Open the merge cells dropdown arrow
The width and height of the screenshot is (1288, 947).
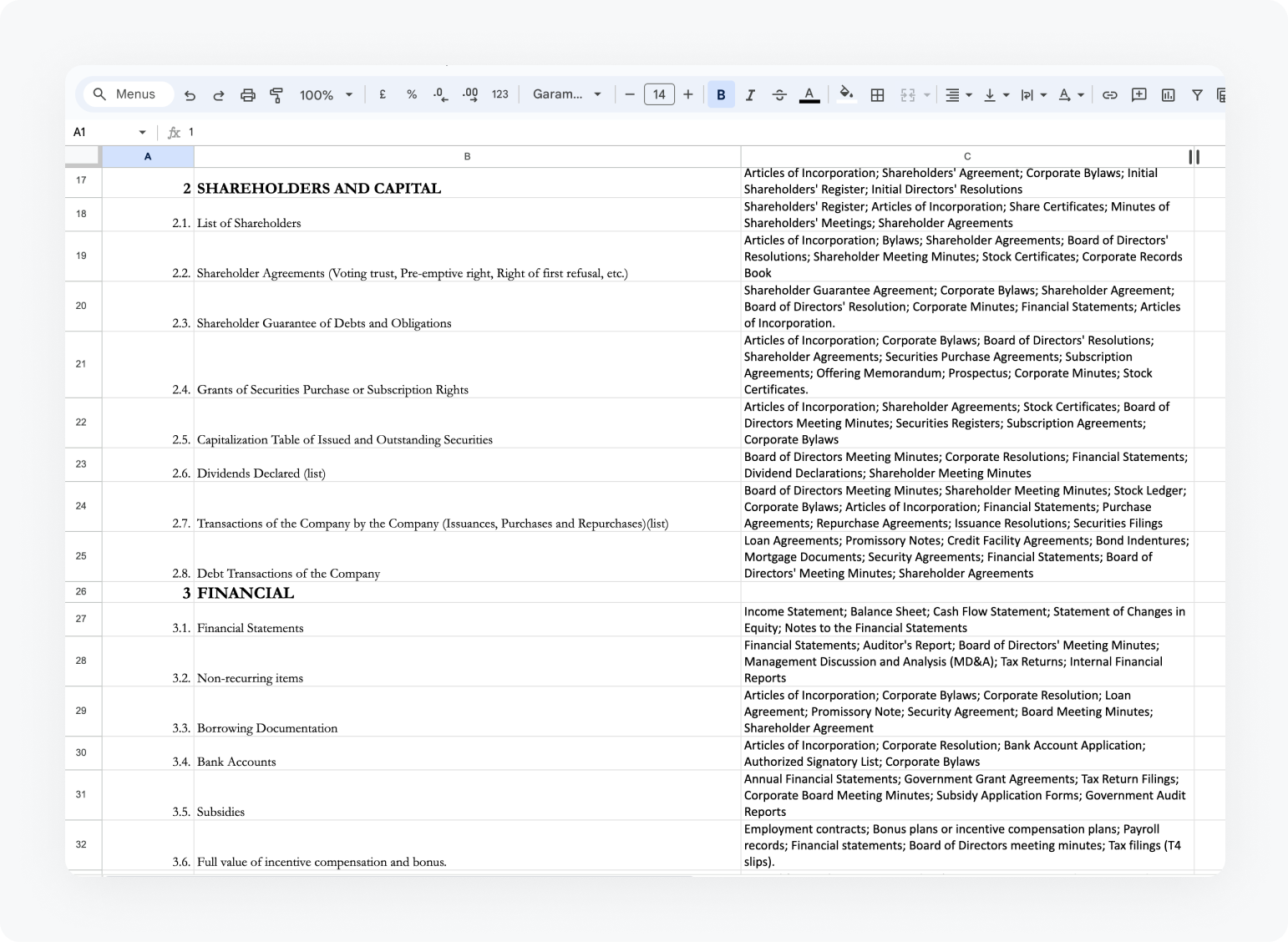point(927,95)
